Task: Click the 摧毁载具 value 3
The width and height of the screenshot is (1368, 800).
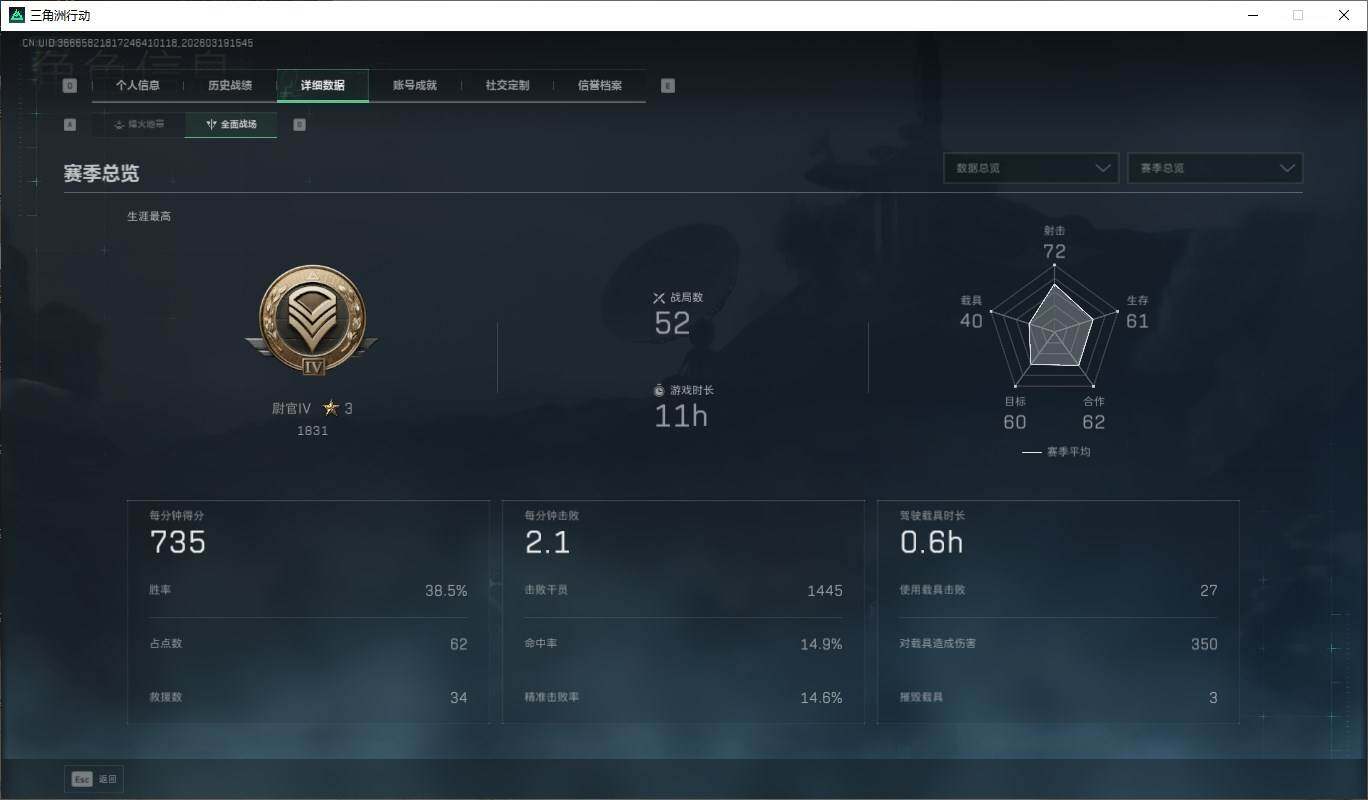Action: [x=1214, y=698]
